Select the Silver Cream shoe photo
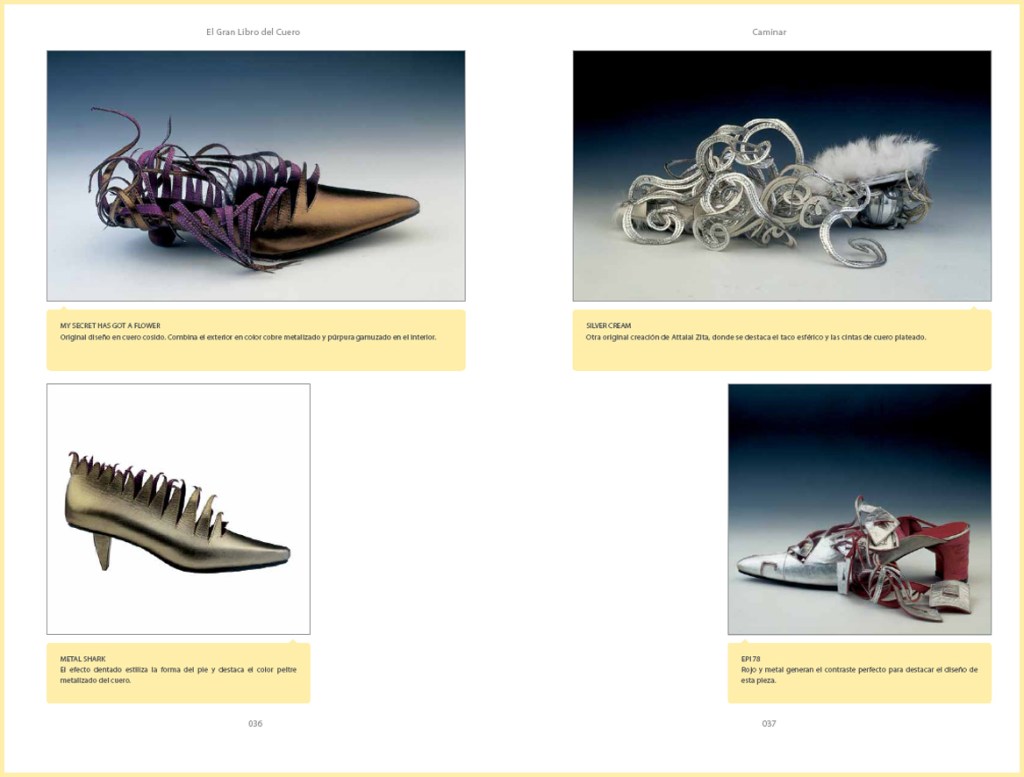 pos(781,176)
